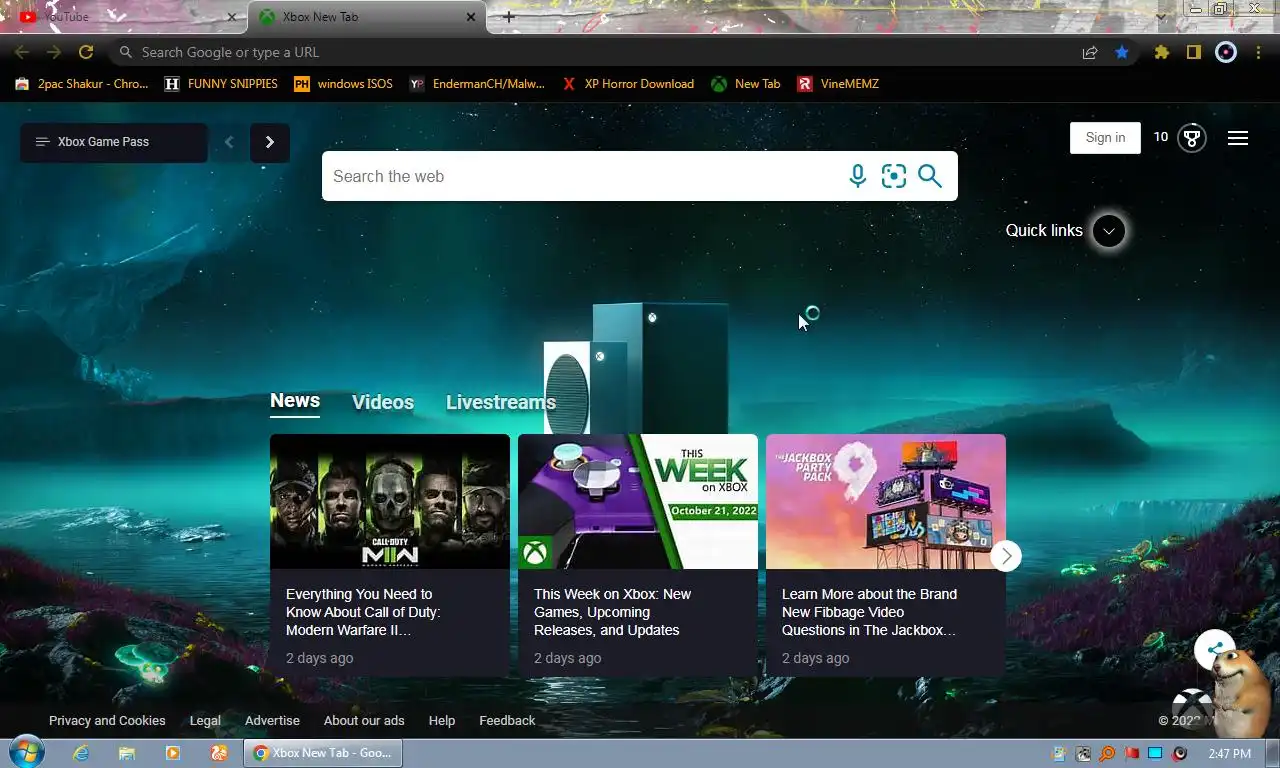
Task: Advance the news carousel right
Action: point(1006,556)
